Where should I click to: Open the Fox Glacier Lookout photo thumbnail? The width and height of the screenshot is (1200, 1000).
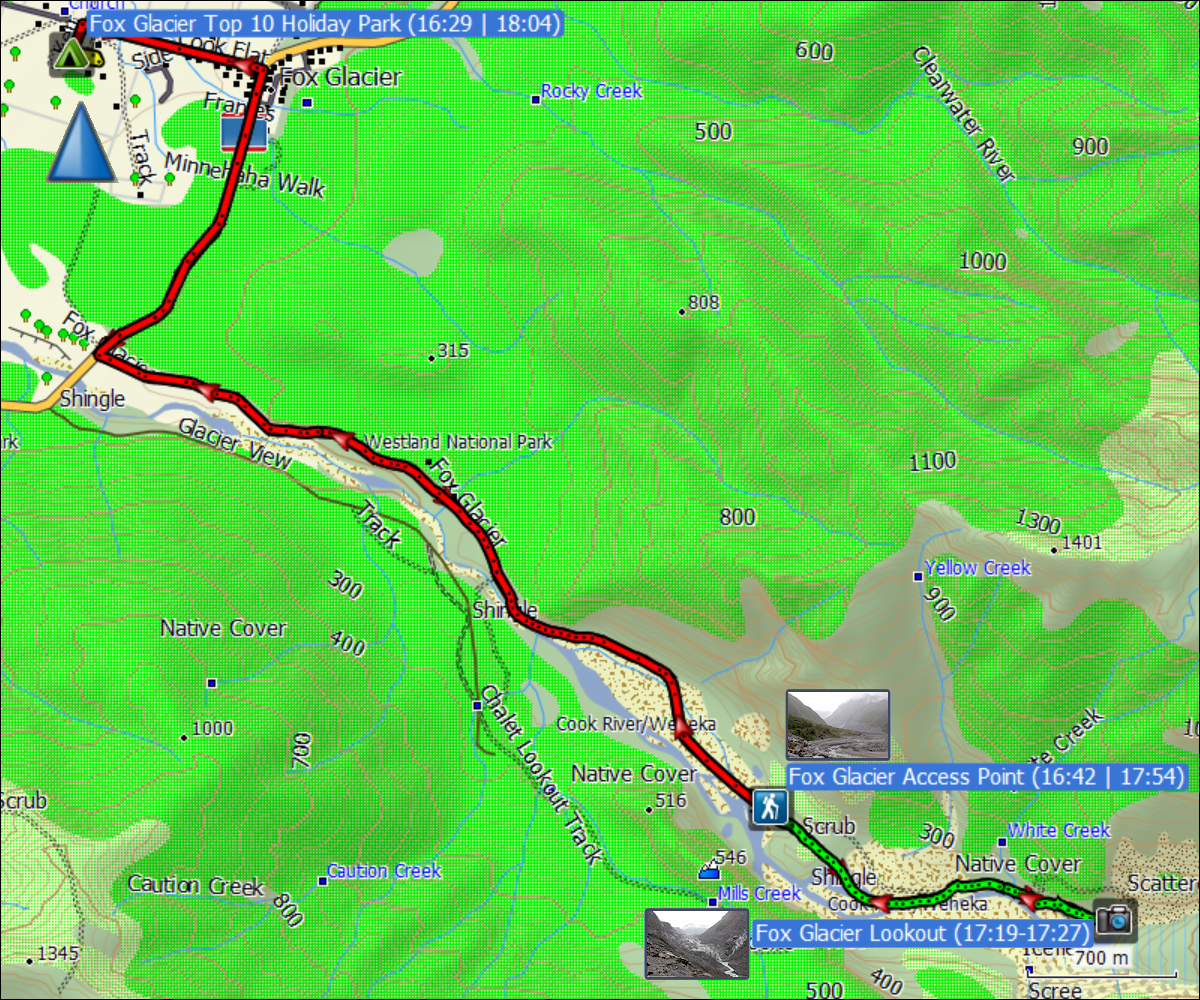(x=696, y=943)
